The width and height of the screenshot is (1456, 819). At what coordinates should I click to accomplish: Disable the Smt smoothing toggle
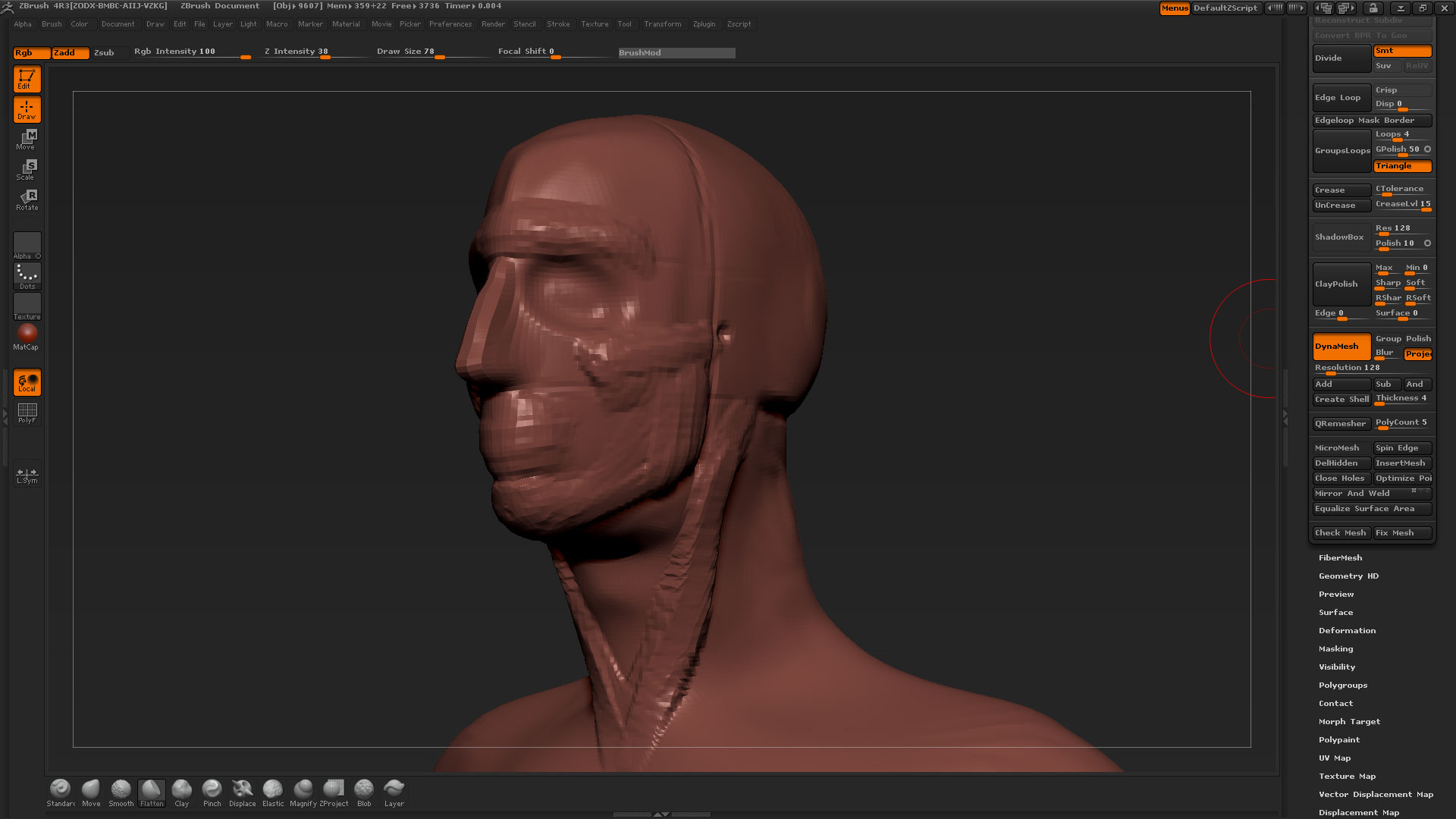pyautogui.click(x=1401, y=51)
